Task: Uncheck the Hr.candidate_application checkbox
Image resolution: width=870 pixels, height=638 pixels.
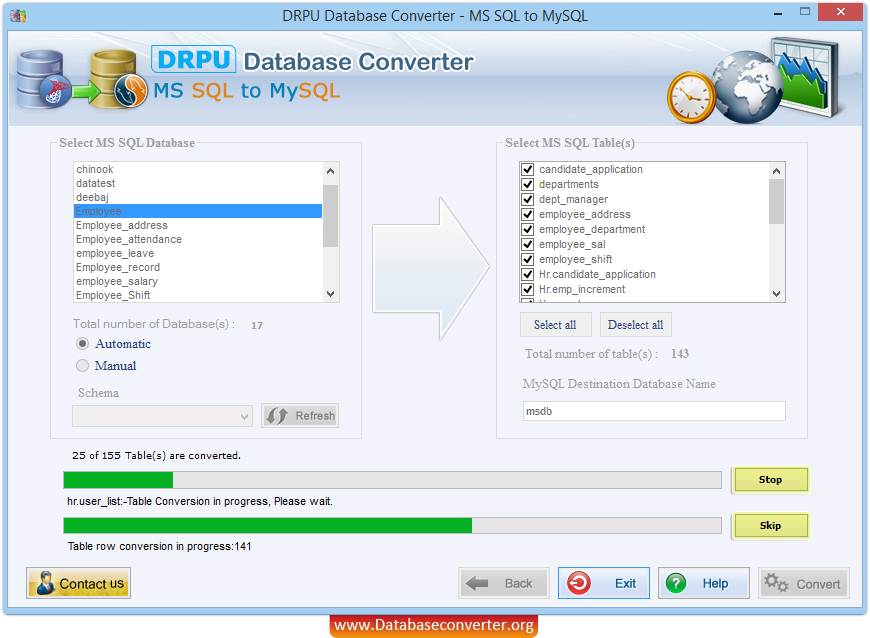Action: [528, 274]
